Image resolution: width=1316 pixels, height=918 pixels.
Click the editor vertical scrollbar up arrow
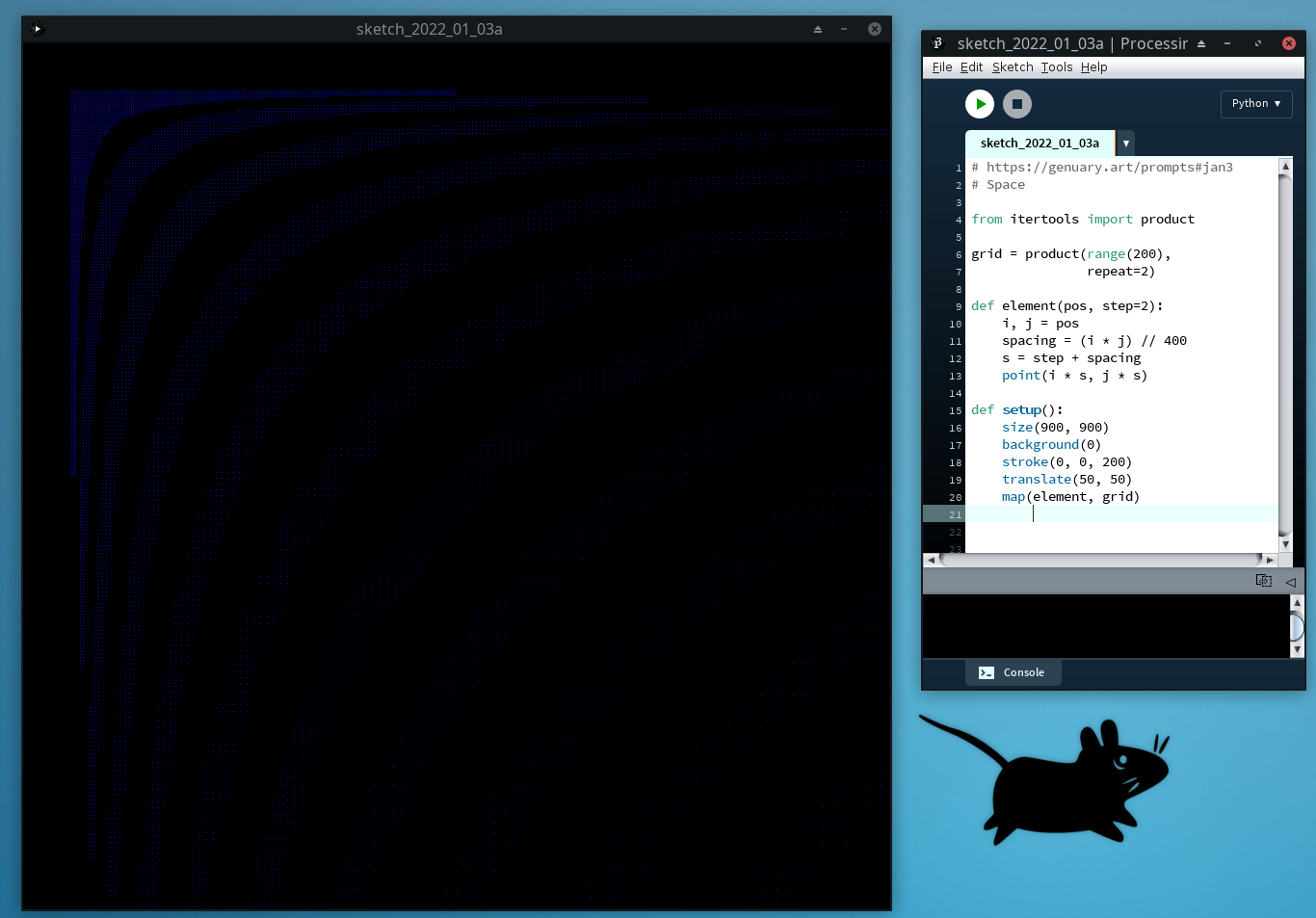pos(1285,167)
